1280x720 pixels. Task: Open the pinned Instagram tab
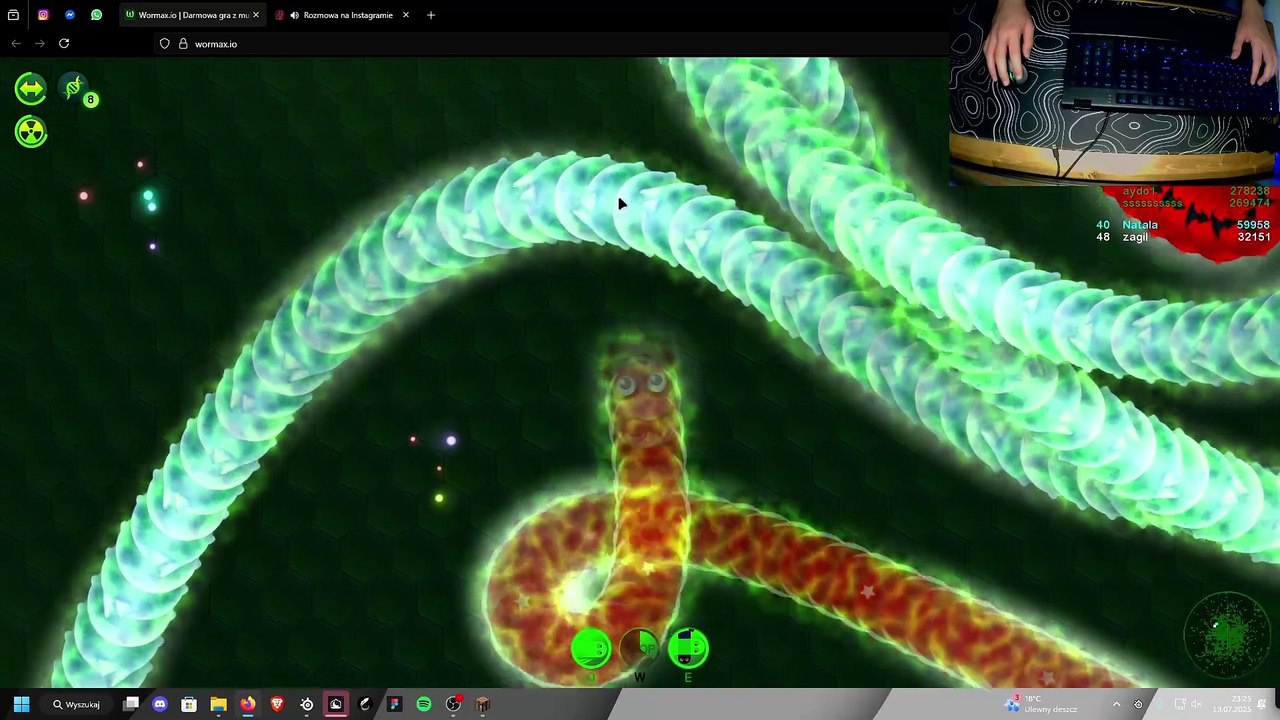click(x=43, y=15)
